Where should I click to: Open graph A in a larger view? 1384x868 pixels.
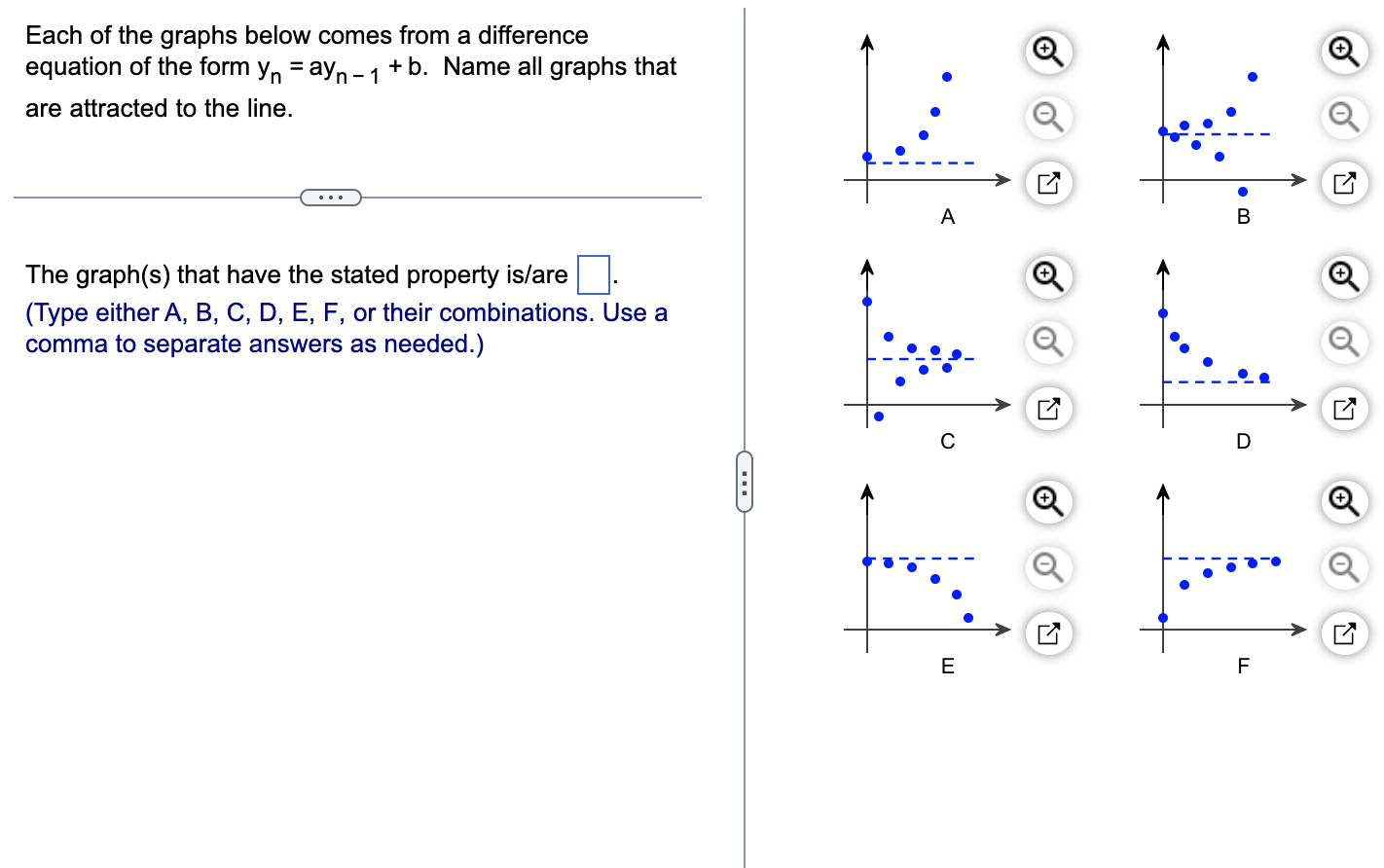click(x=1048, y=183)
